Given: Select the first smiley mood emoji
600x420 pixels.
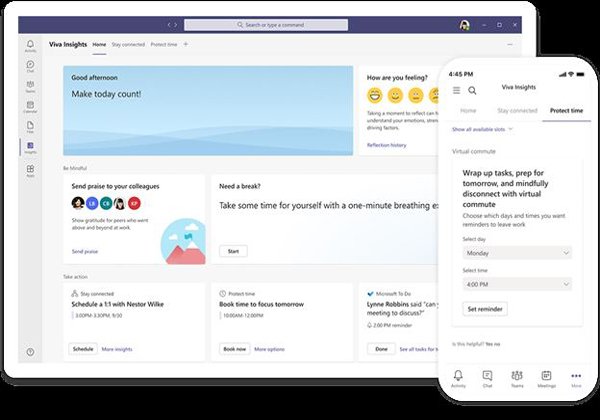Looking at the screenshot, I should click(x=374, y=97).
